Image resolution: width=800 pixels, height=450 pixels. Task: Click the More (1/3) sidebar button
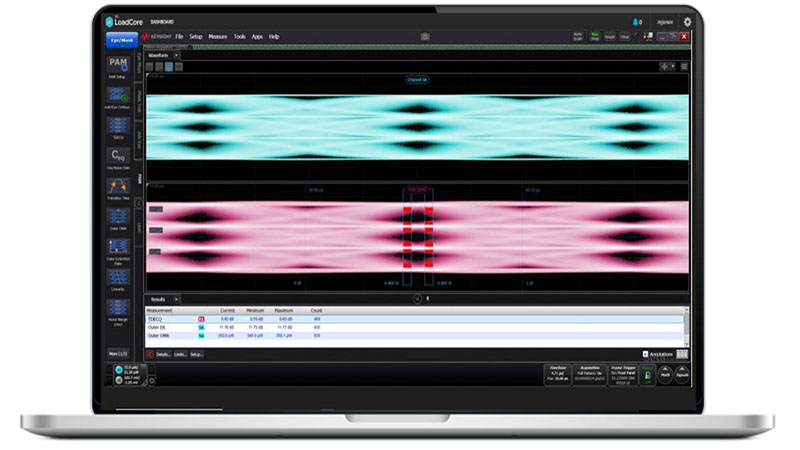tap(118, 354)
